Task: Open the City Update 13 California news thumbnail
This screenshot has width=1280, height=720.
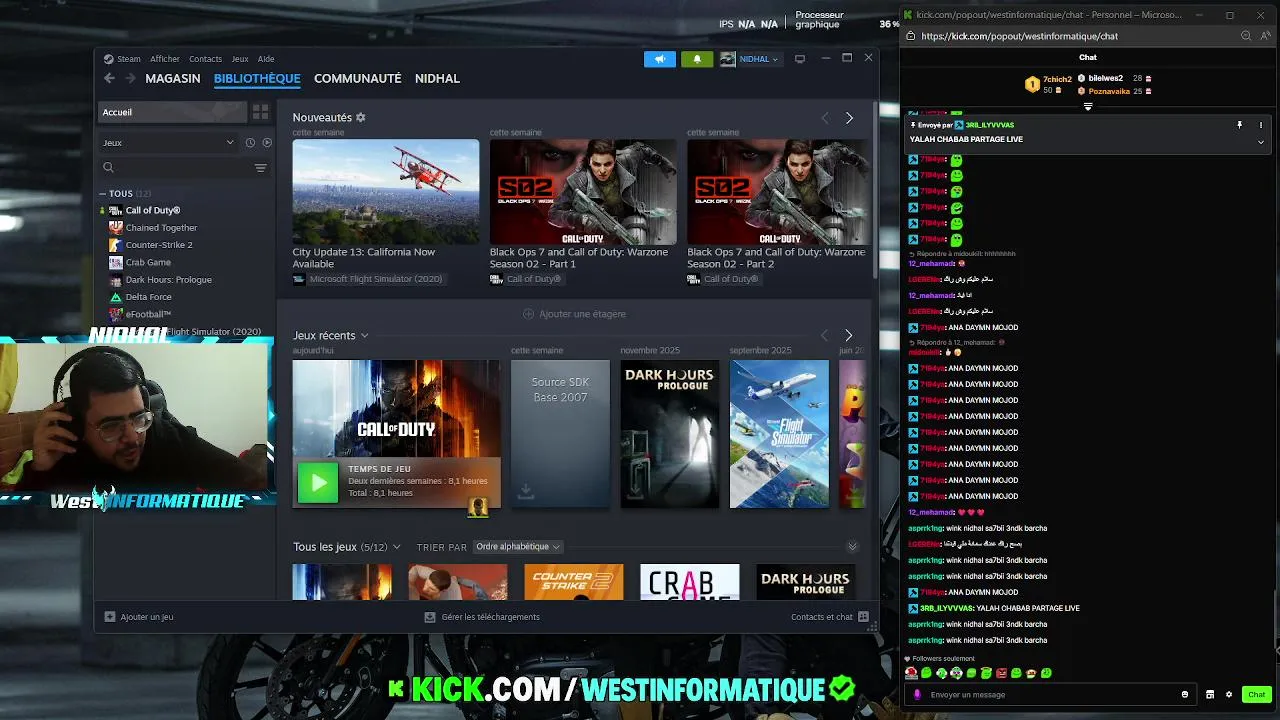Action: 386,192
